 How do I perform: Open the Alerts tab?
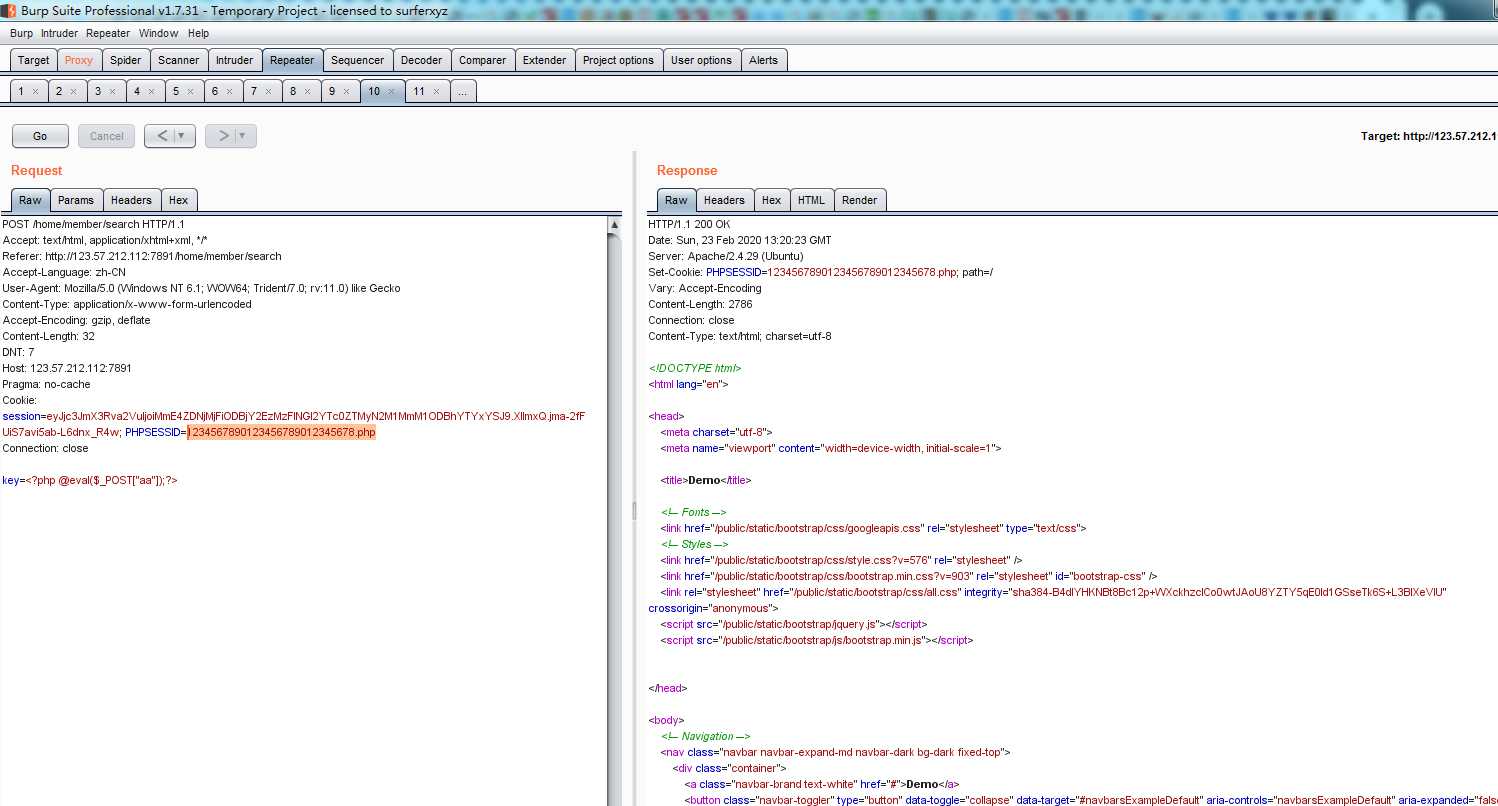click(x=763, y=60)
